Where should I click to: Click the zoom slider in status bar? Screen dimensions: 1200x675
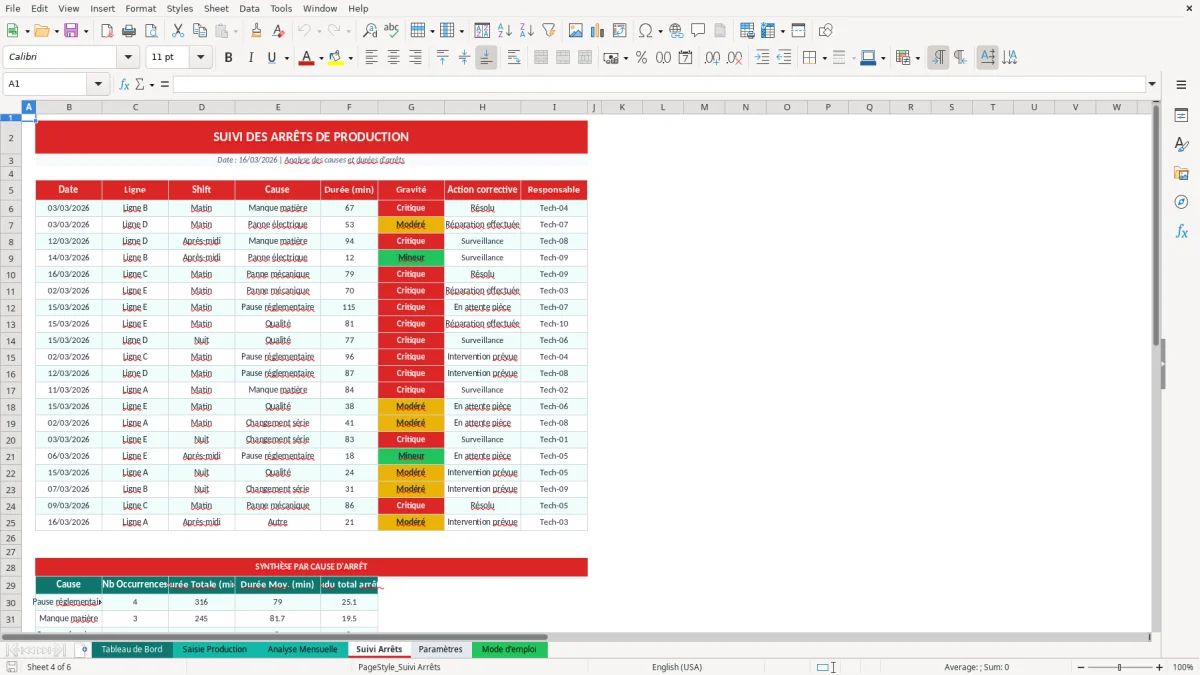(x=1119, y=667)
